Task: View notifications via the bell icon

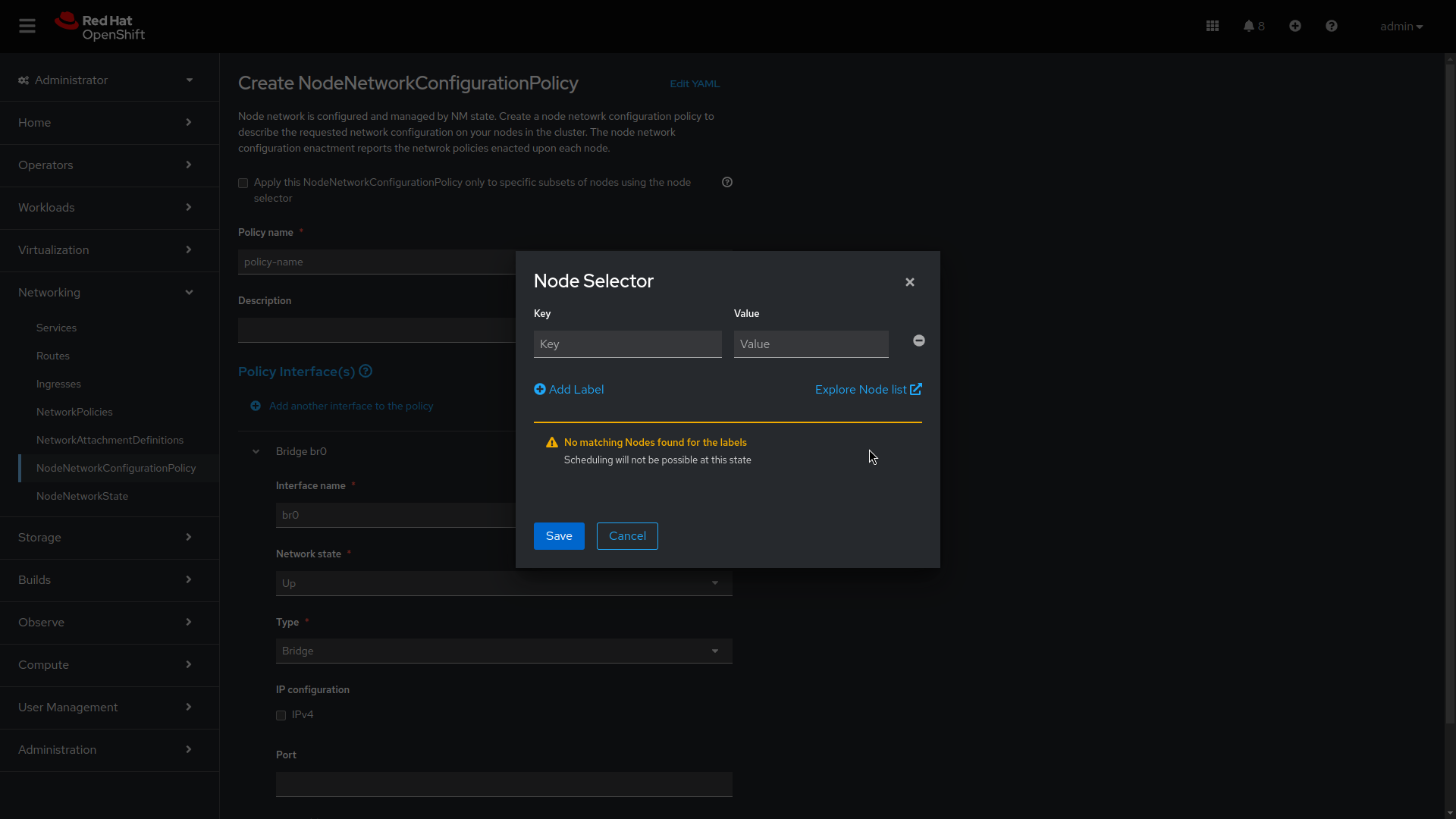Action: 1249,25
